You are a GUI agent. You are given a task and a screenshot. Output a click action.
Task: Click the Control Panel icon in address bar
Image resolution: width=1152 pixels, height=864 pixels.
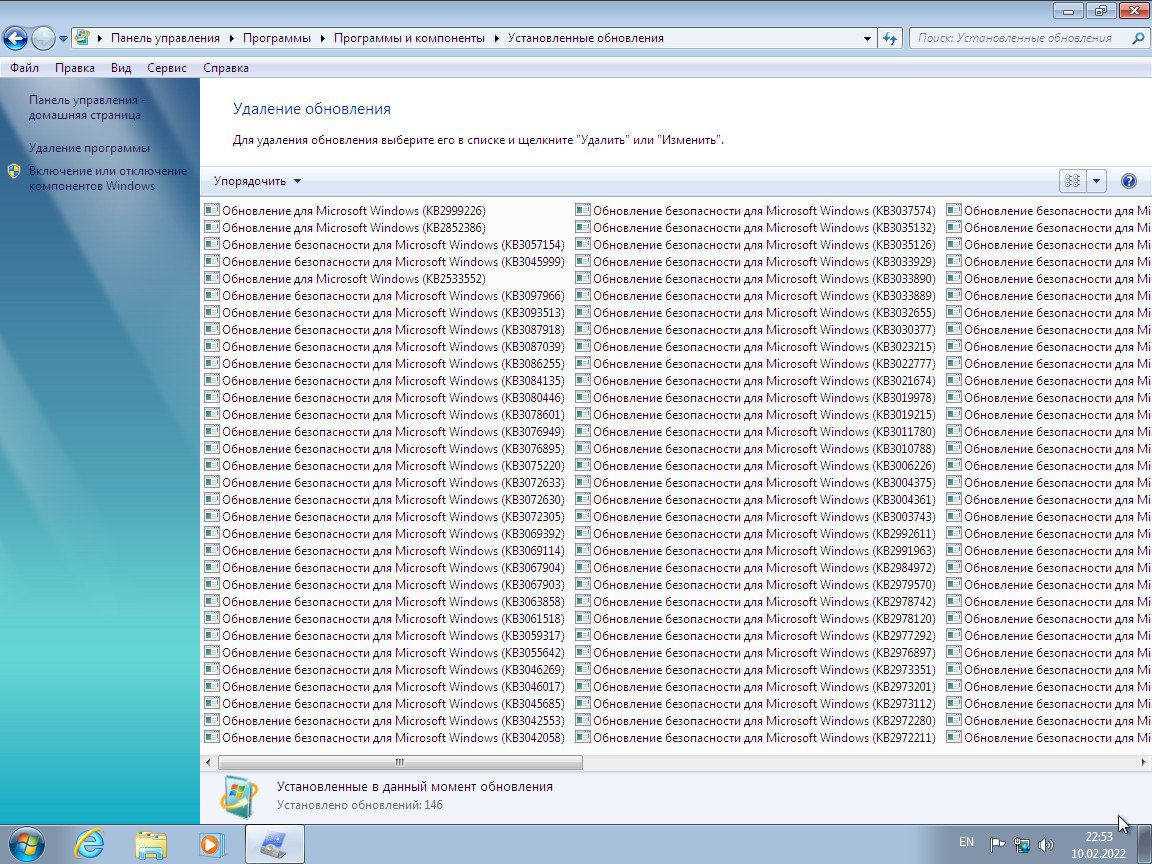pyautogui.click(x=82, y=37)
